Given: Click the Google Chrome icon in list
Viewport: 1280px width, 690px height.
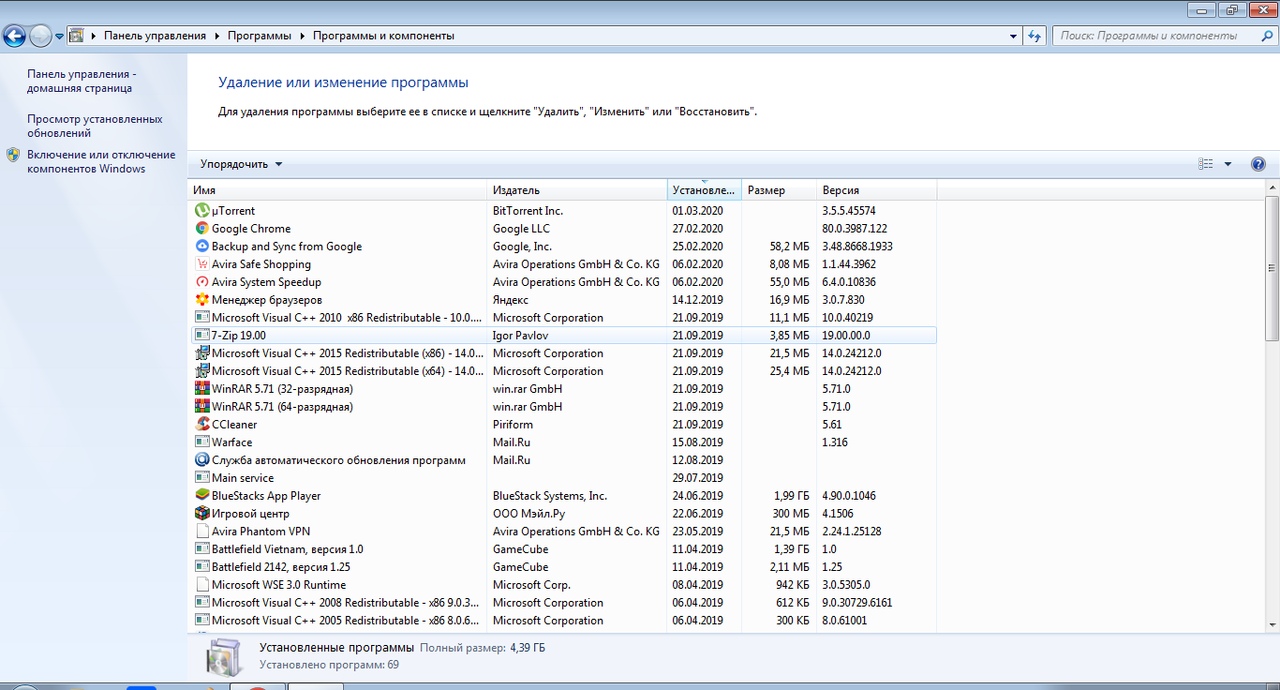Looking at the screenshot, I should click(x=202, y=229).
